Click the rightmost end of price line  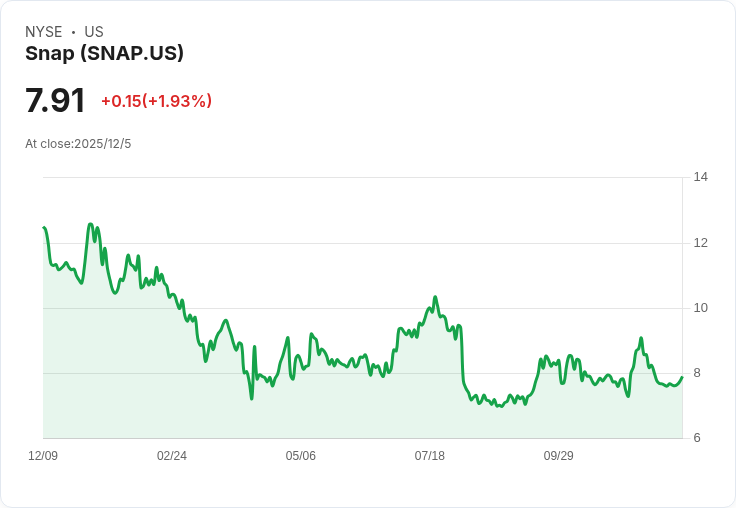[x=682, y=377]
